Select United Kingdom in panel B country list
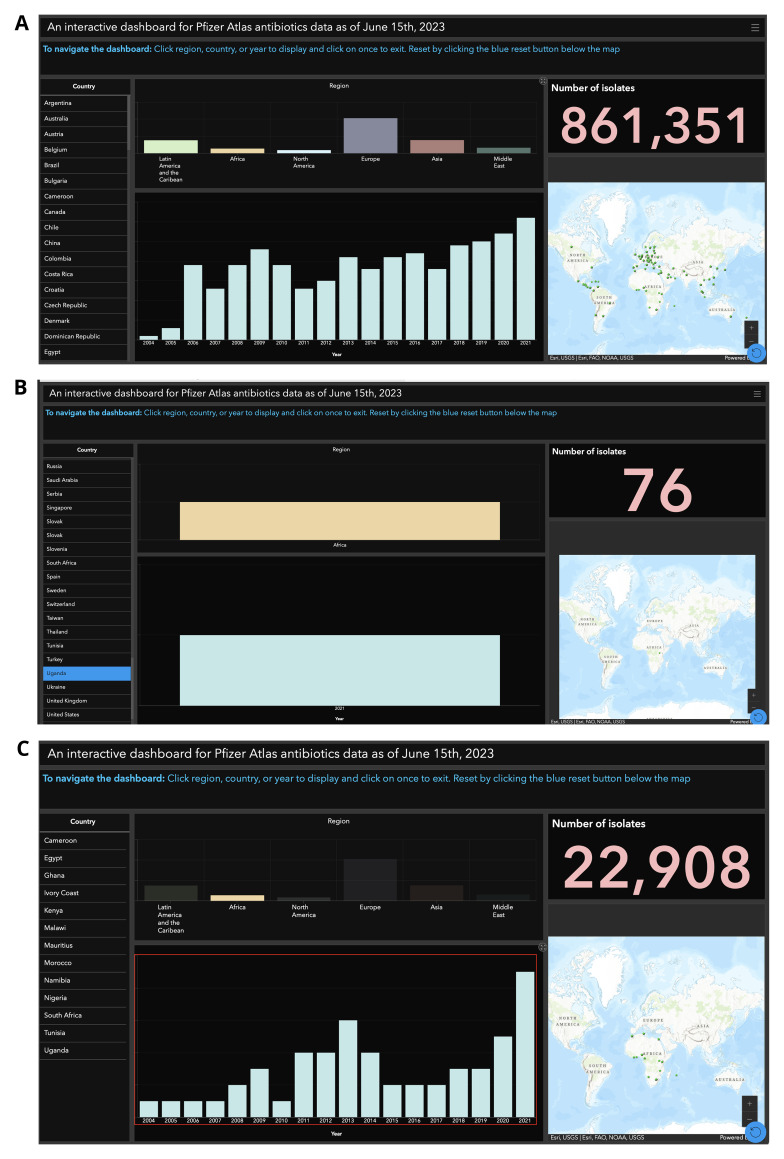 click(87, 701)
